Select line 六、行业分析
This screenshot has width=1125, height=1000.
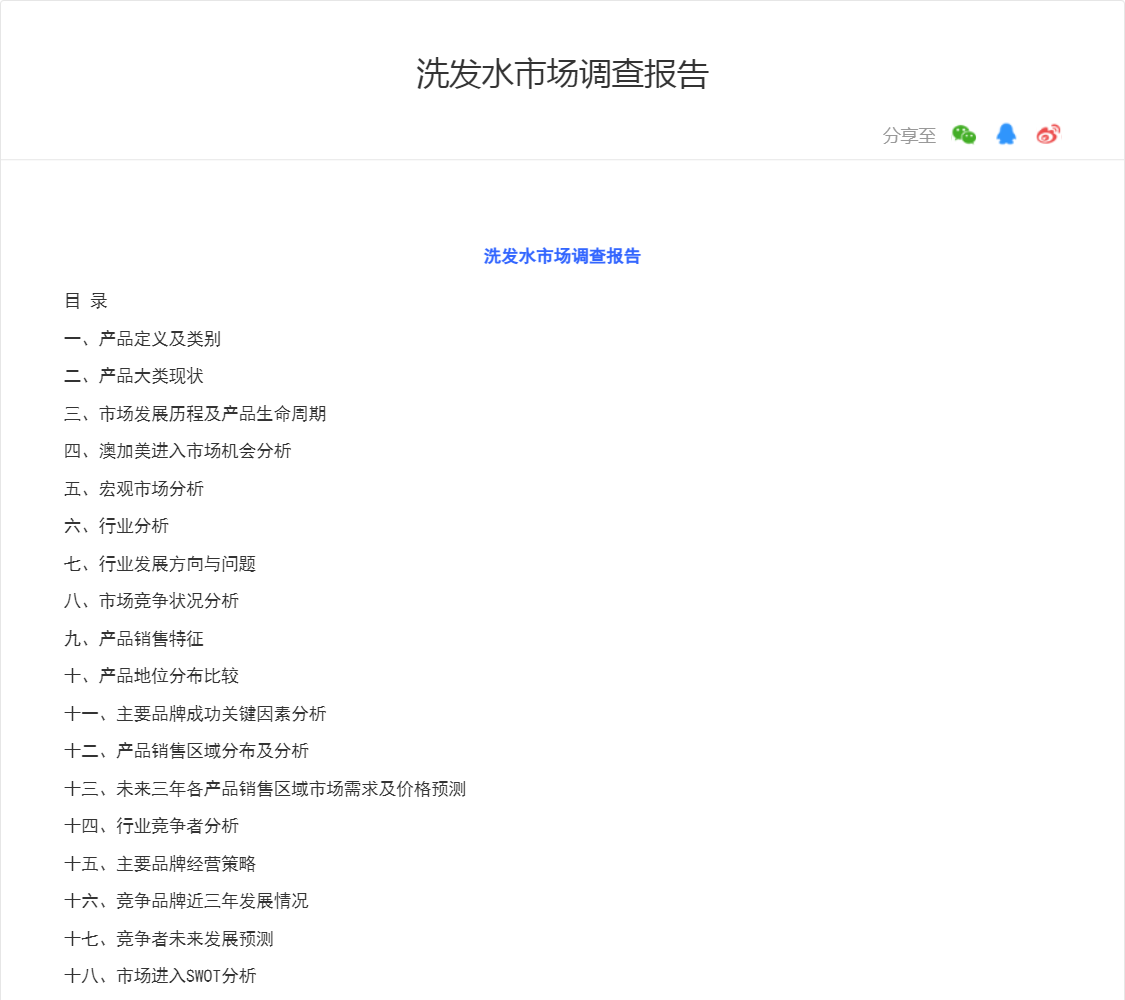116,526
